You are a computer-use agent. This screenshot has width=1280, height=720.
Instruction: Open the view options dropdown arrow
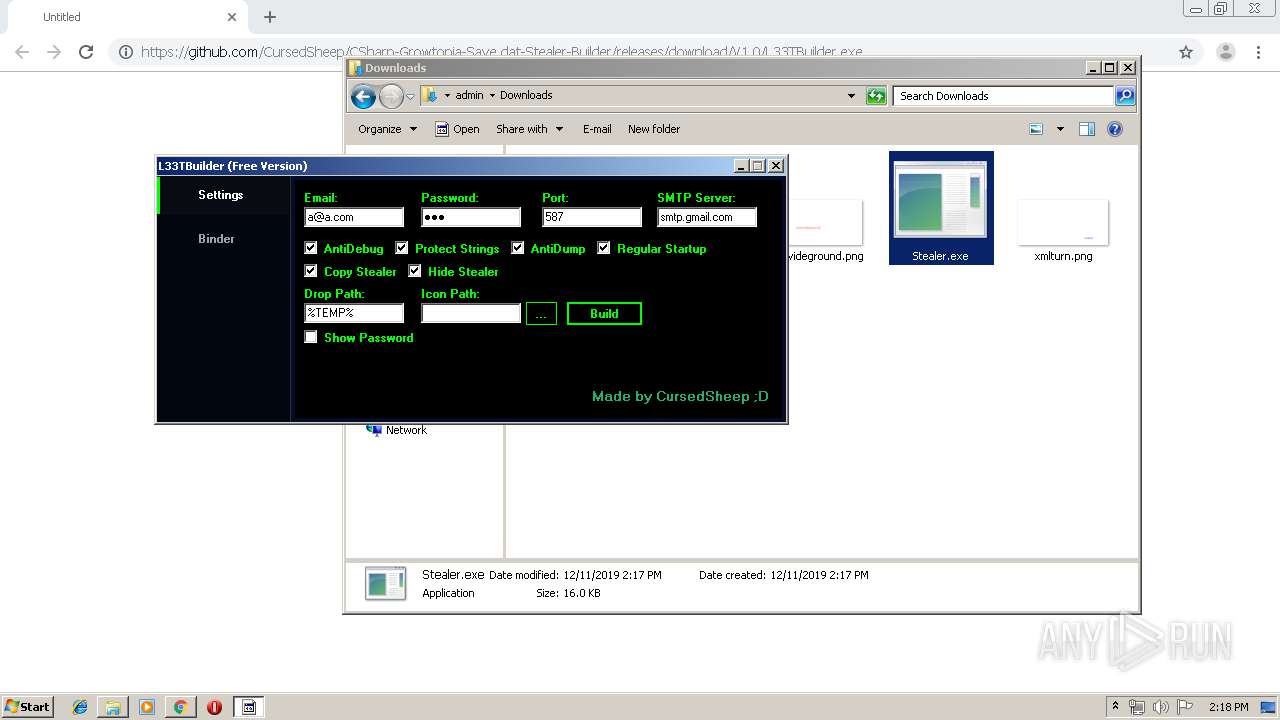(x=1060, y=129)
